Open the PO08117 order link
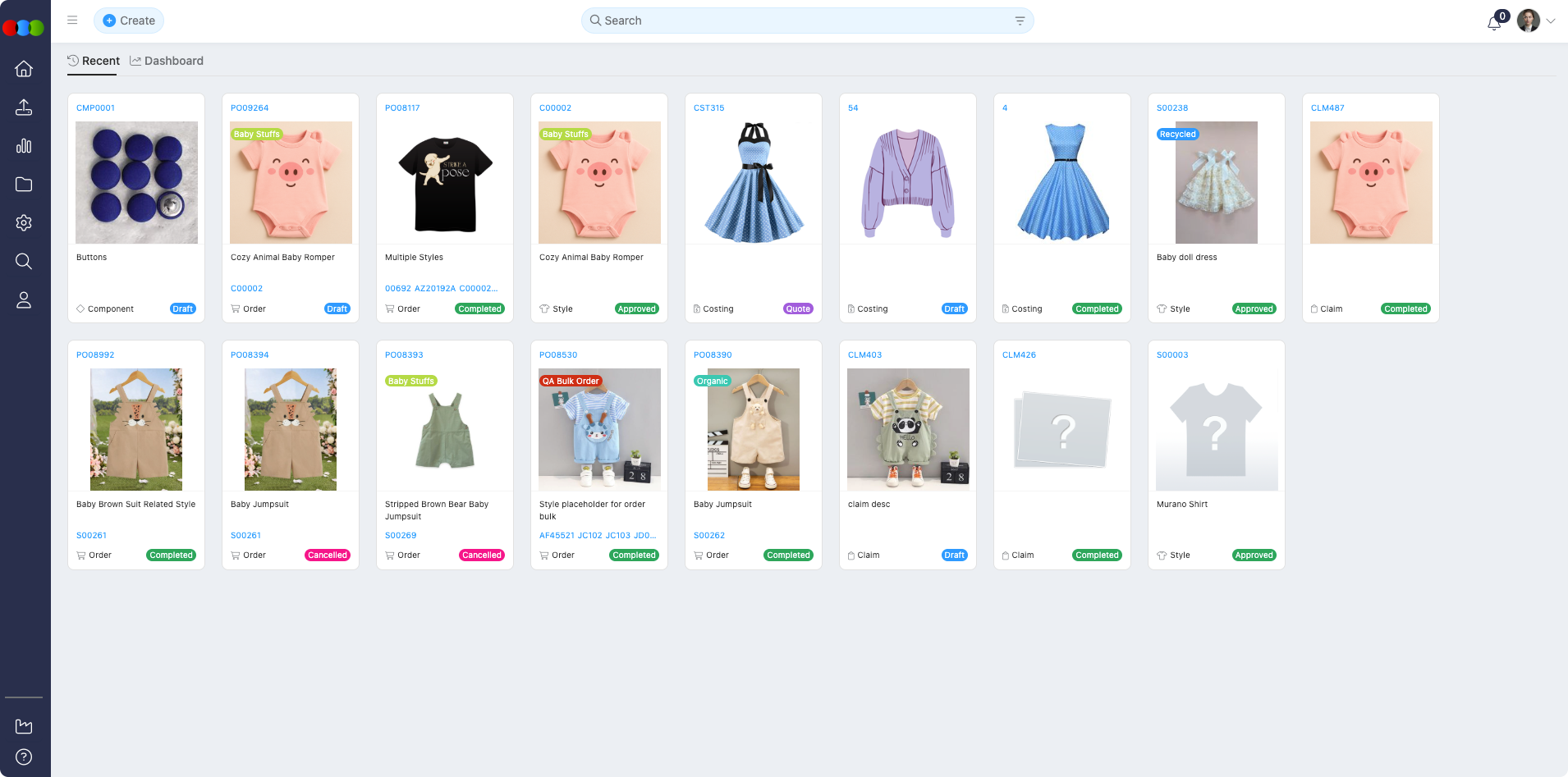Screen dimensions: 1568x777 (402, 108)
